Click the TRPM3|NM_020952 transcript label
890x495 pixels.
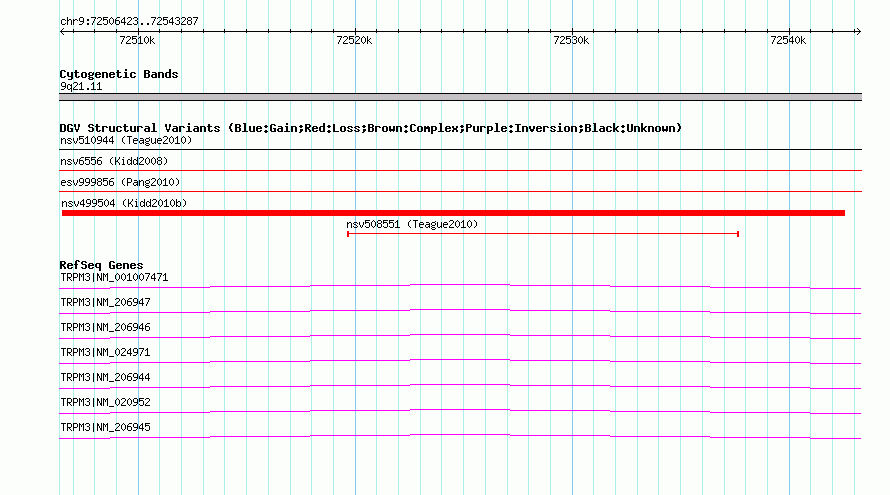coord(106,402)
